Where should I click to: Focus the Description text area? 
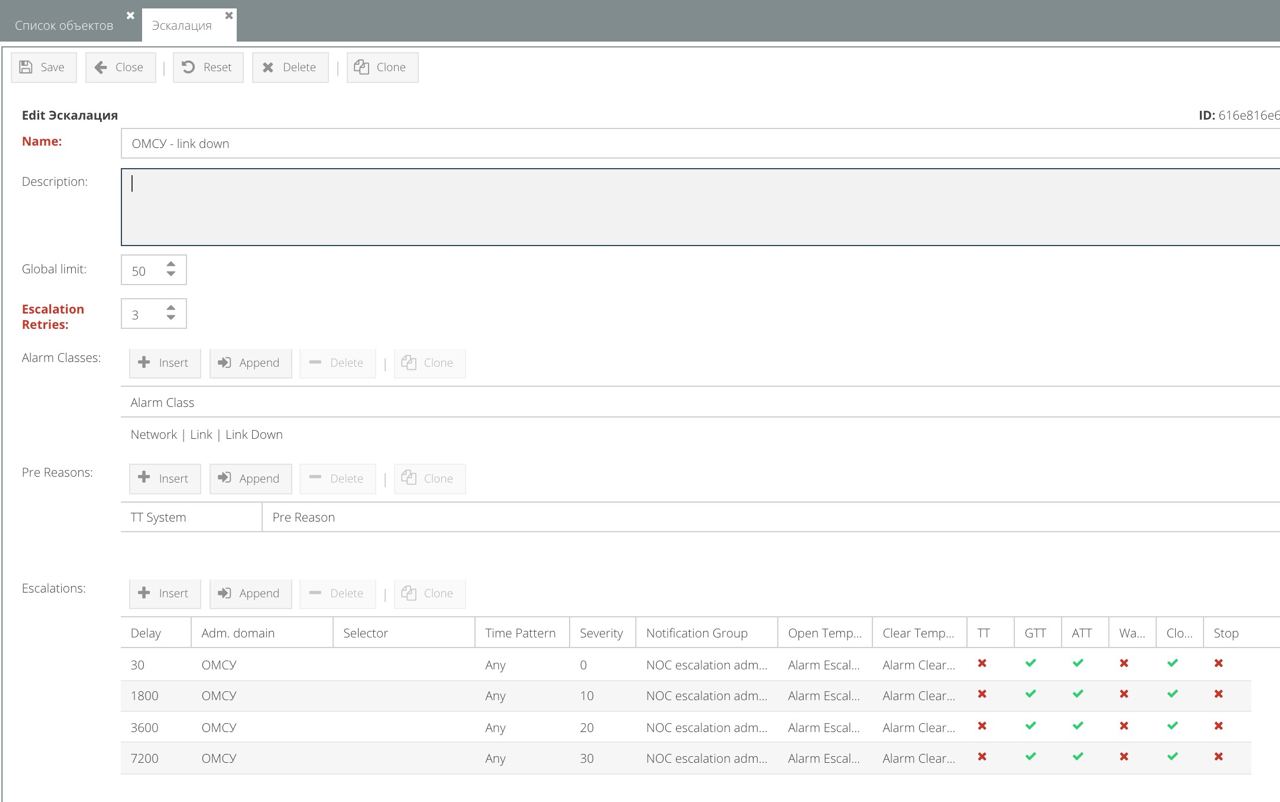700,207
